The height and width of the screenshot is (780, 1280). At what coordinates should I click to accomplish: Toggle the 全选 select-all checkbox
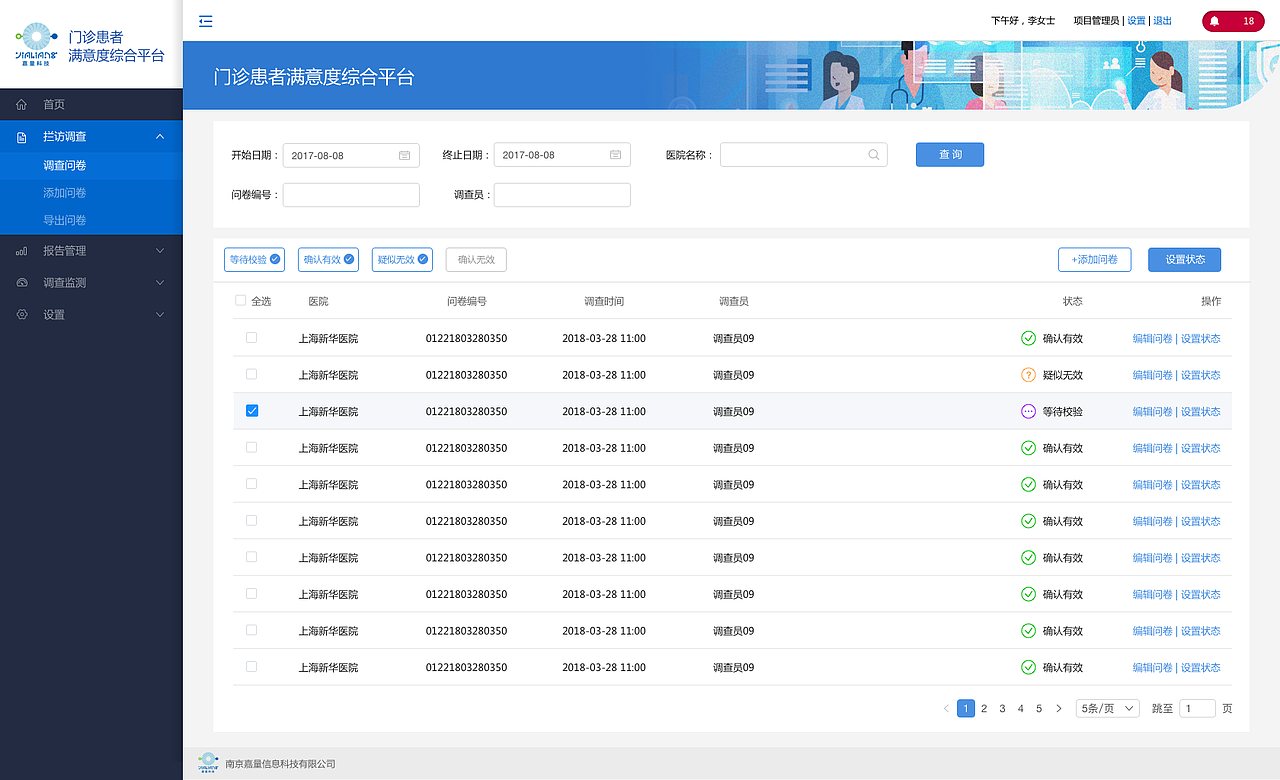pos(240,300)
